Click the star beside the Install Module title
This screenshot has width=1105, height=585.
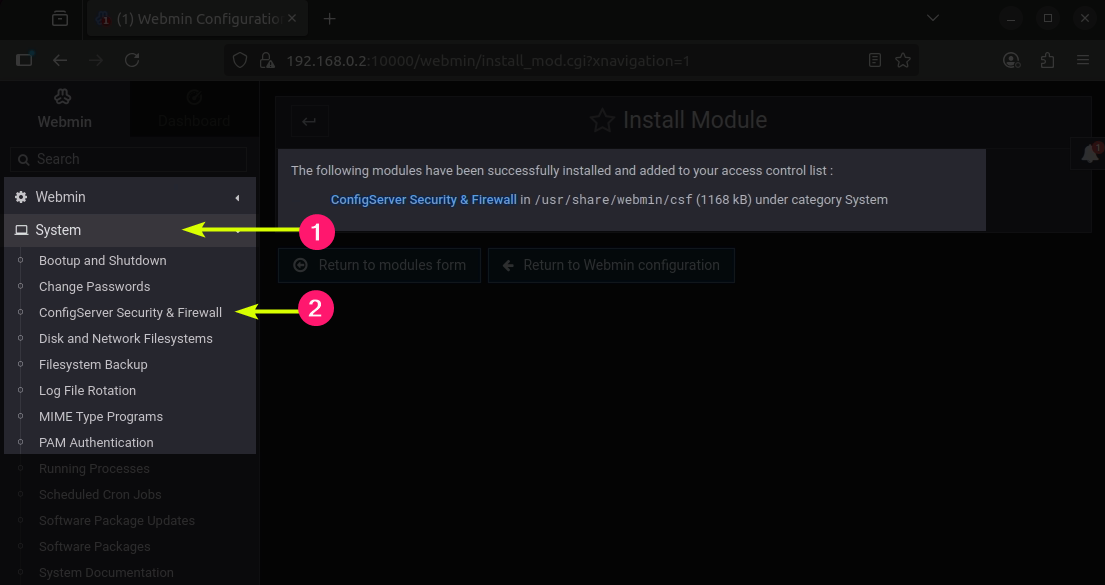tap(601, 120)
